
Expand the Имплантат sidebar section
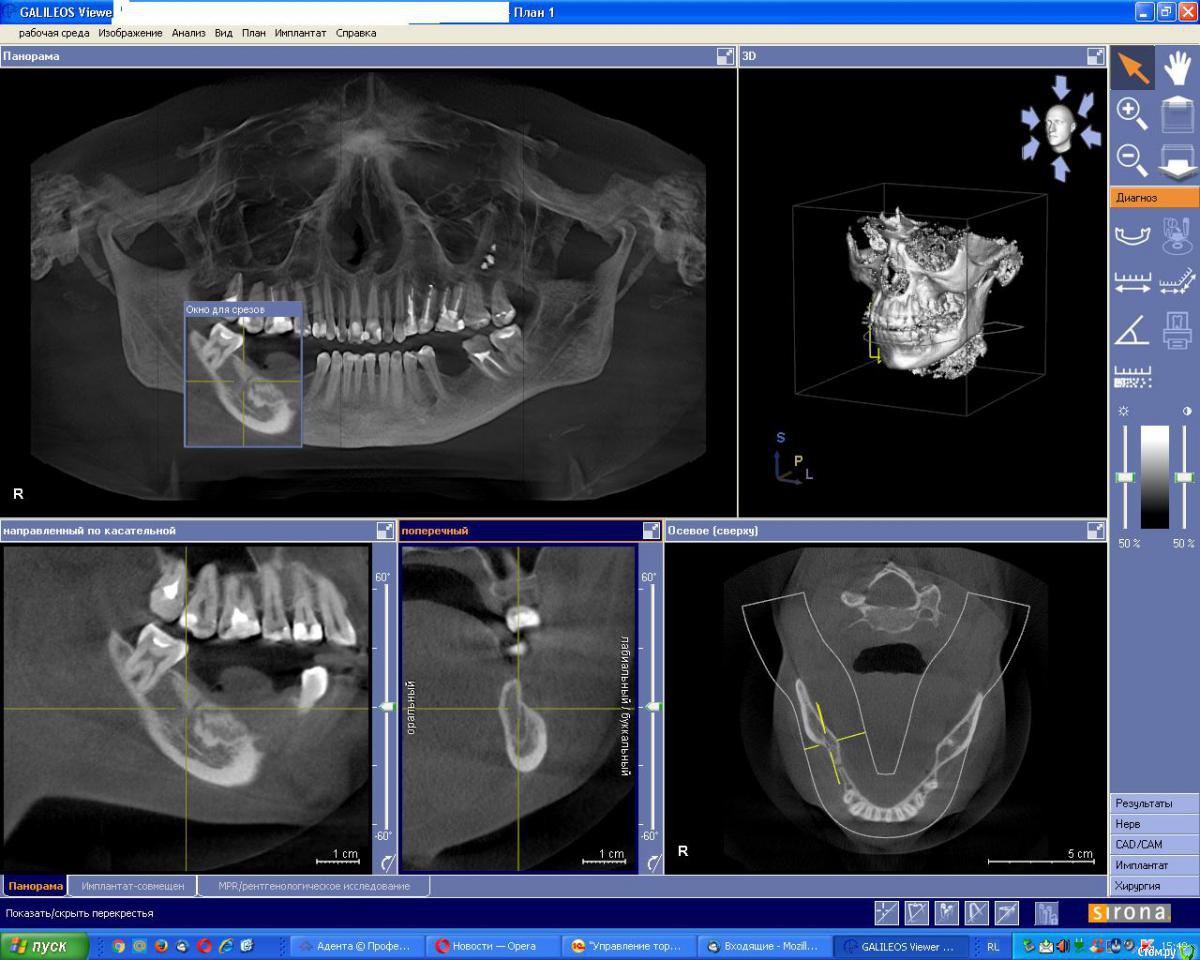pyautogui.click(x=1153, y=865)
